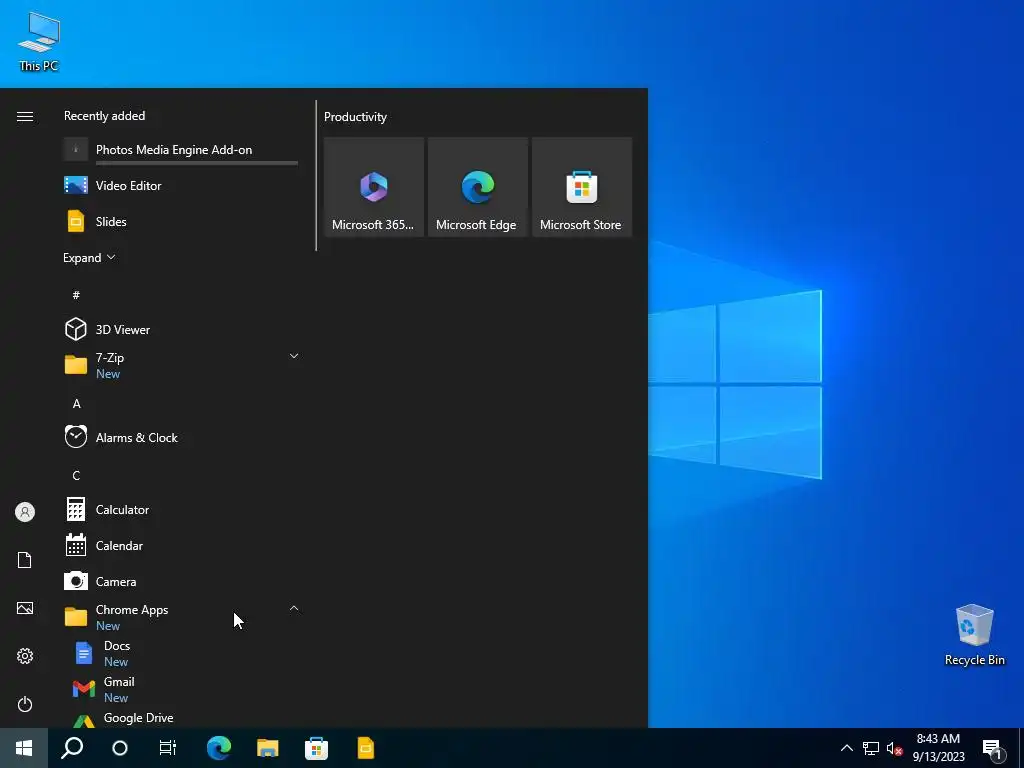Launch Alarms & Clock

181,438
